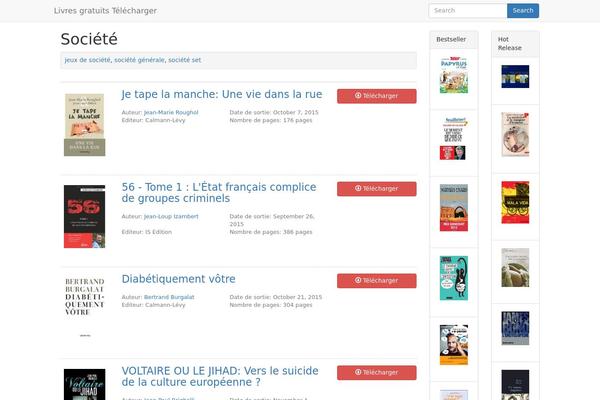Click Date de sortie: October 21, 2015 text

[276, 297]
